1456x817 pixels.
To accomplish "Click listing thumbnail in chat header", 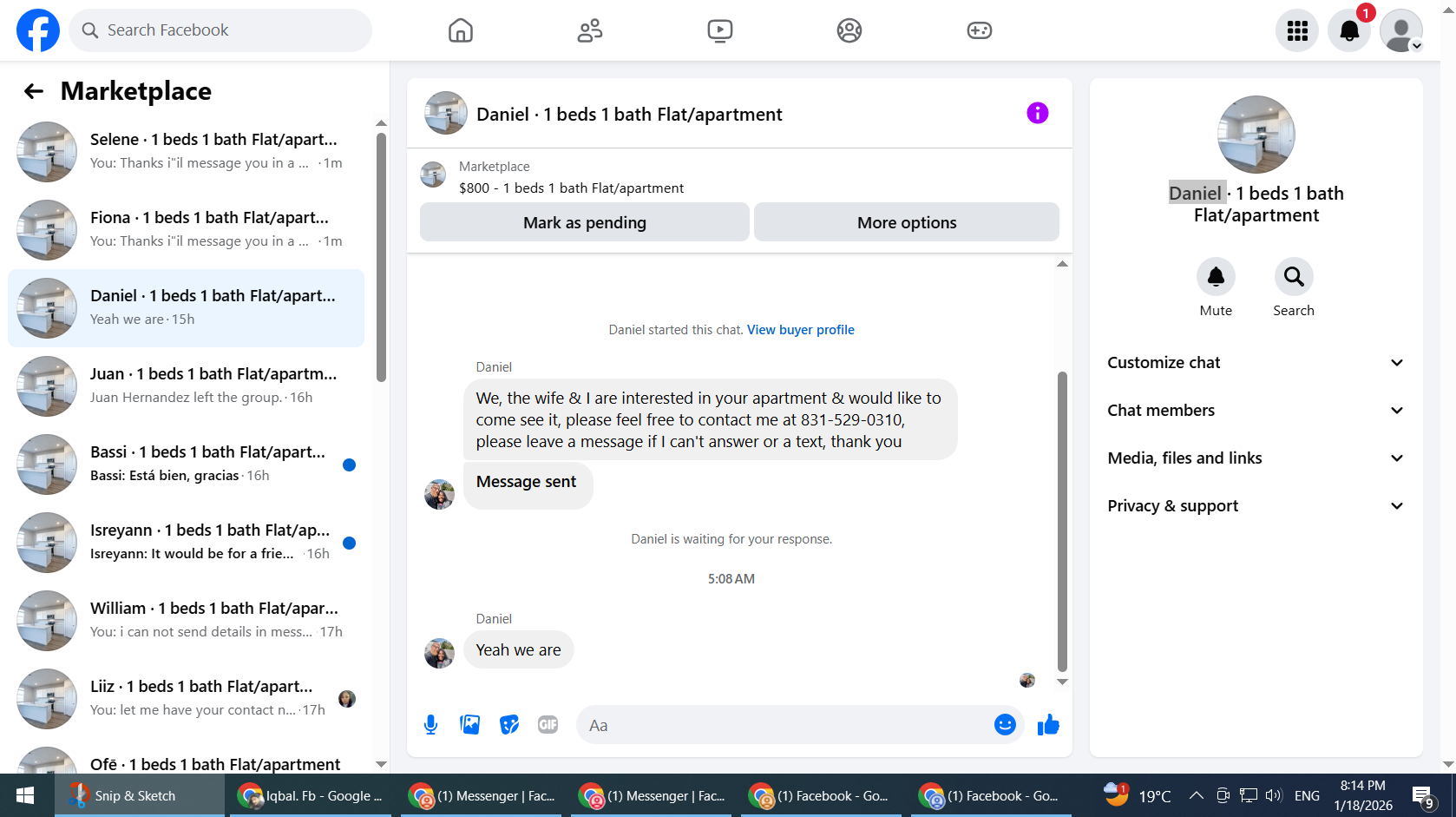I will tap(446, 113).
